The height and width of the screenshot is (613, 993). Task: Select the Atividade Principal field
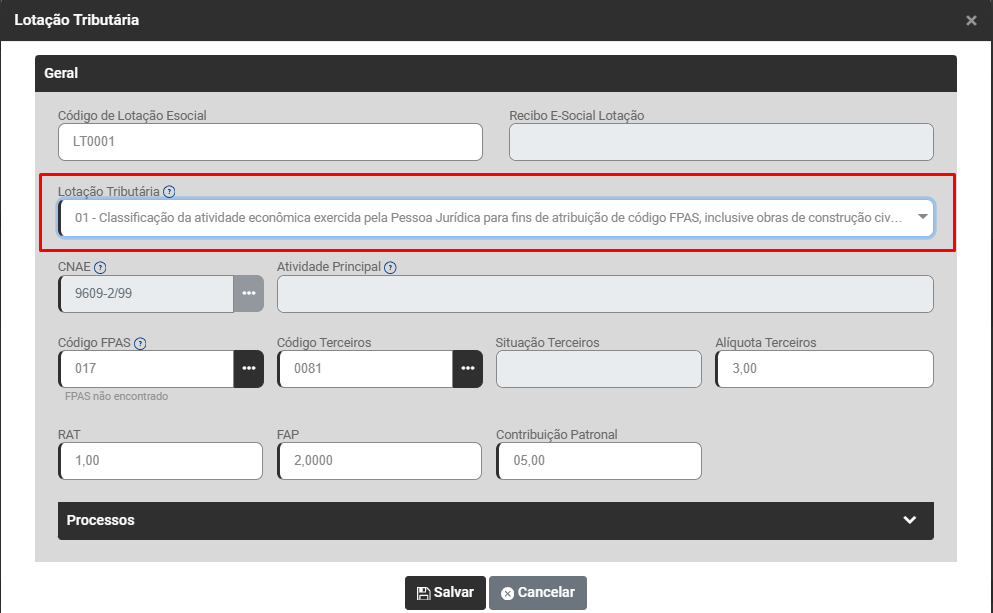click(605, 294)
